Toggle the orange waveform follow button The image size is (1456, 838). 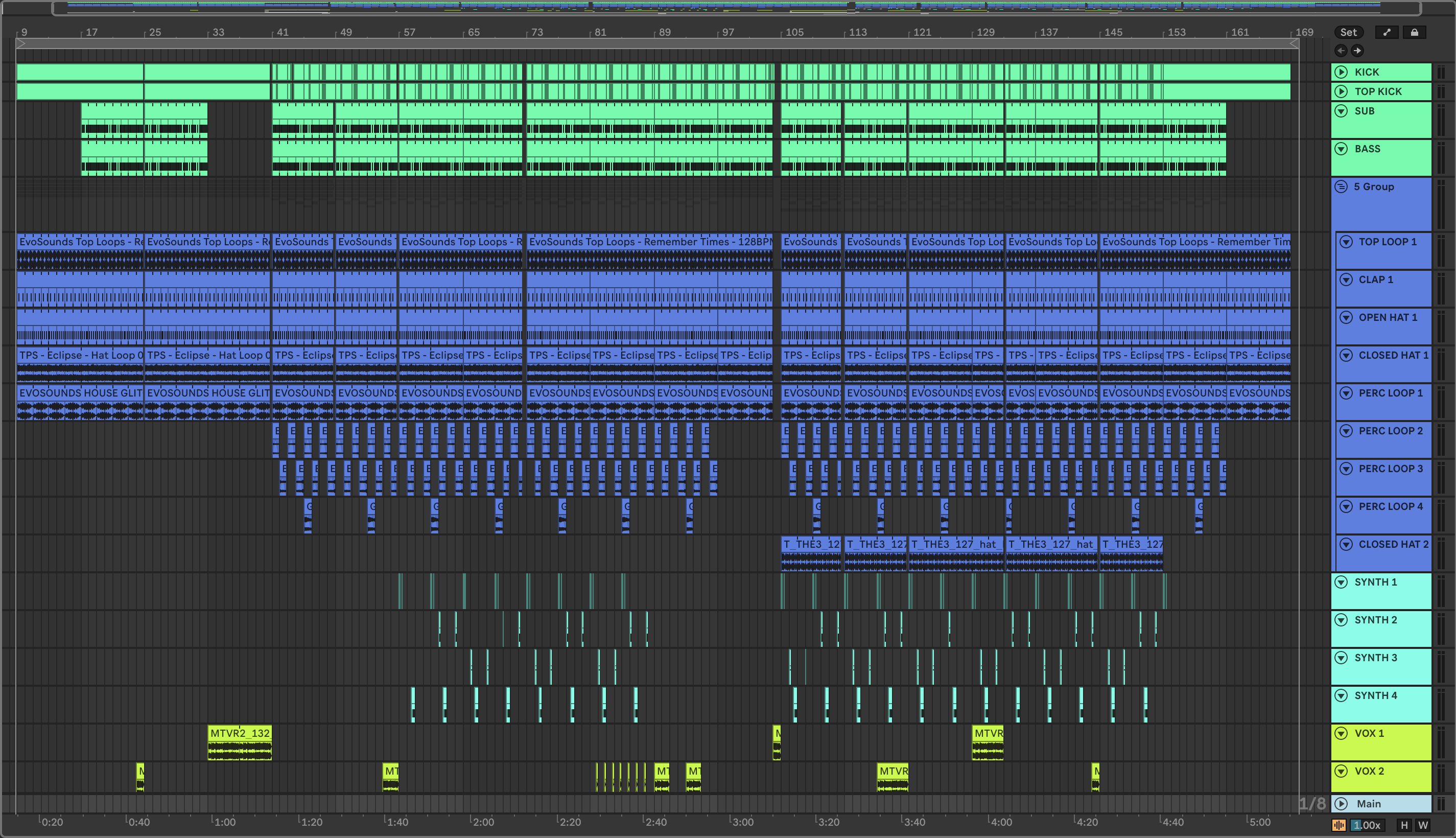click(1338, 825)
